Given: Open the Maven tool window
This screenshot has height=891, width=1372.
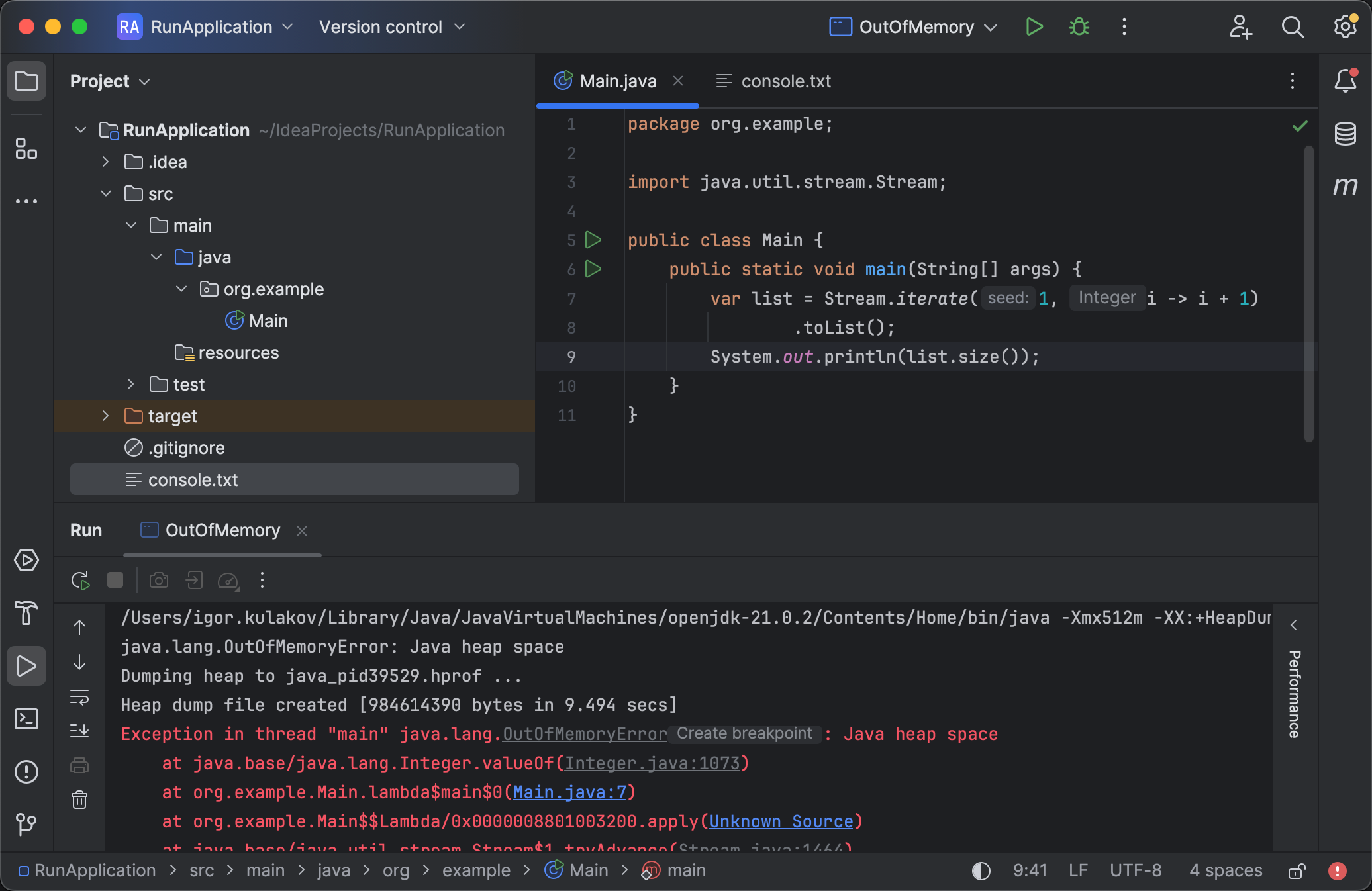Looking at the screenshot, I should point(1346,186).
